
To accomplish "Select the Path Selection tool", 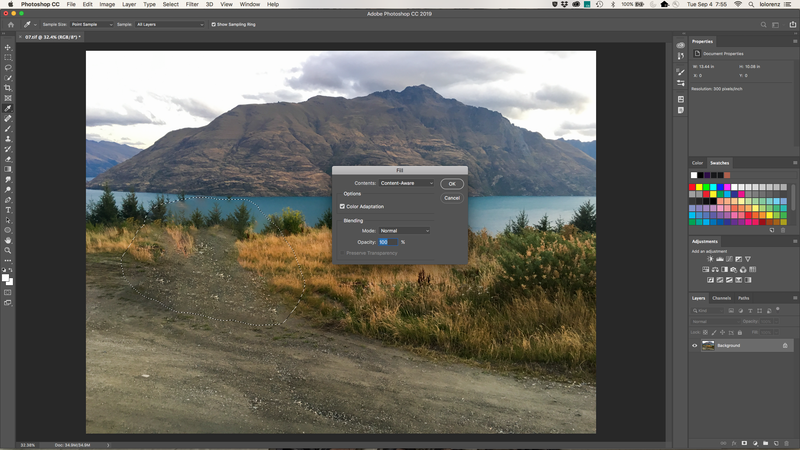I will point(8,220).
